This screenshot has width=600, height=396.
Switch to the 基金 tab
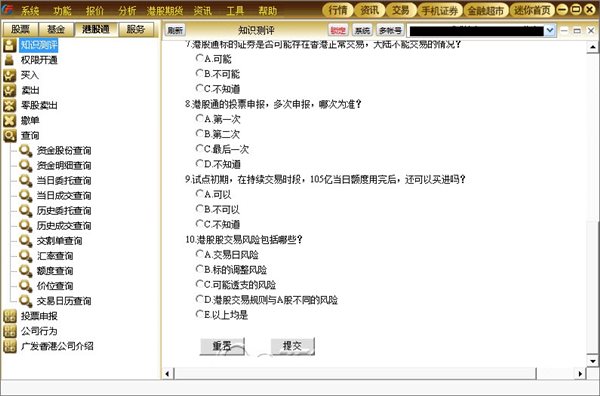click(x=56, y=29)
